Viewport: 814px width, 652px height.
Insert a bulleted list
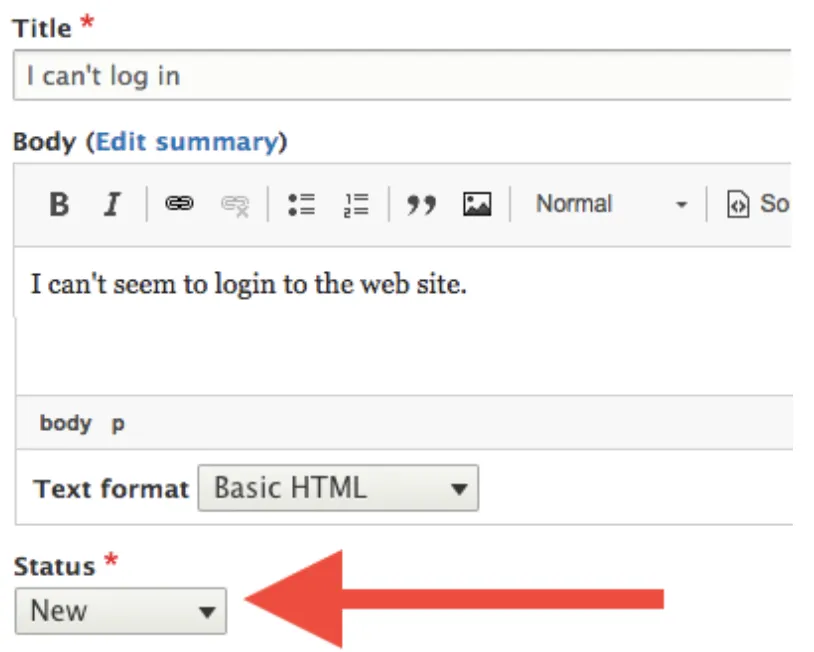click(302, 203)
